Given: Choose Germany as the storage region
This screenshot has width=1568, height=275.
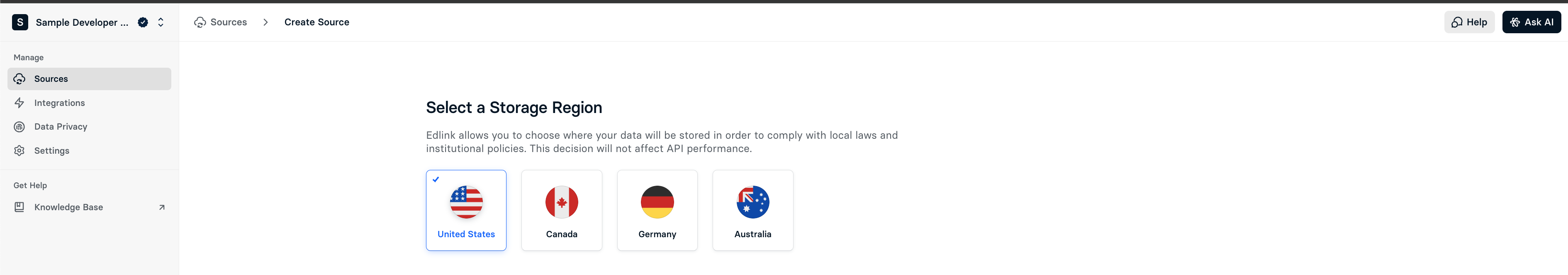Looking at the screenshot, I should pos(657,210).
